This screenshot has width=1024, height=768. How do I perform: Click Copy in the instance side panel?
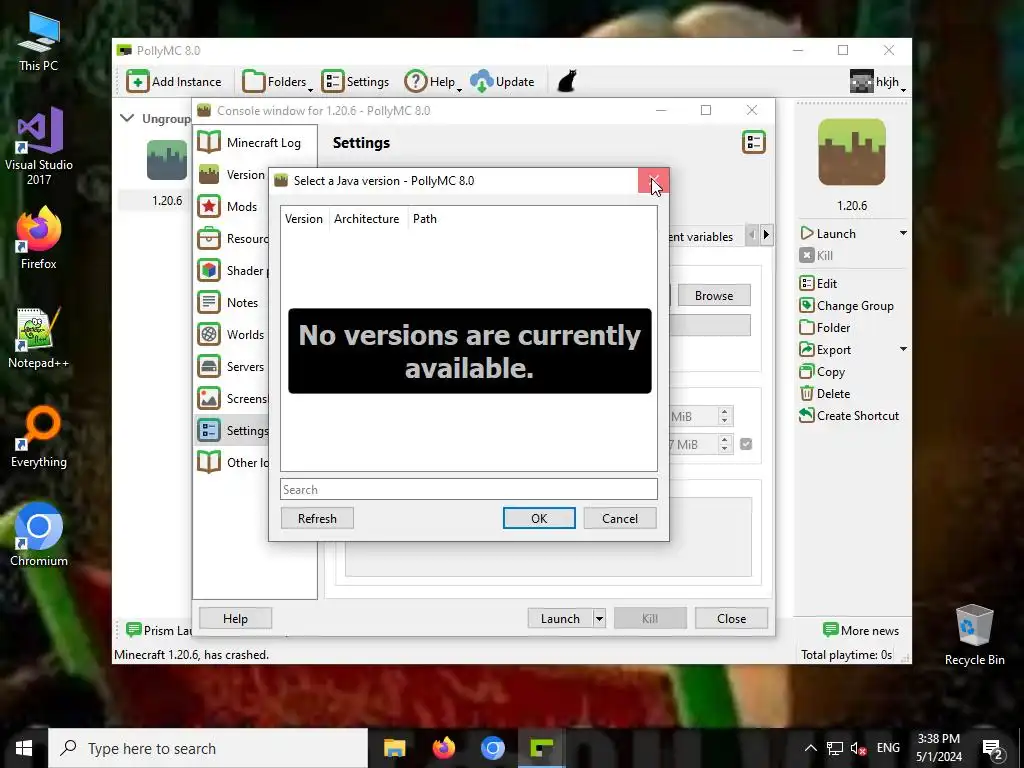[x=822, y=372]
